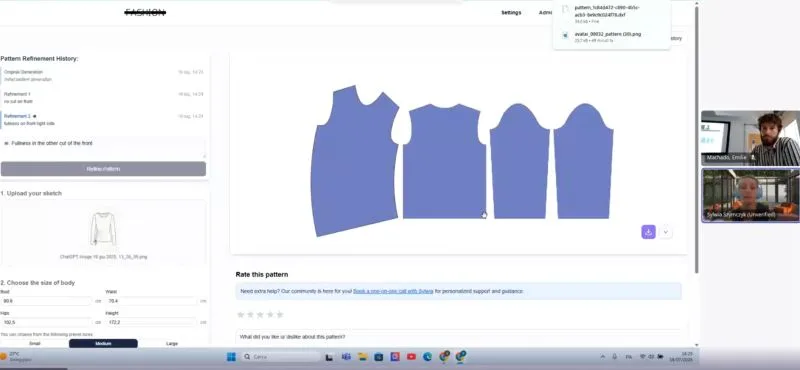Rate the pattern three stars
The height and width of the screenshot is (370, 800).
coord(260,314)
